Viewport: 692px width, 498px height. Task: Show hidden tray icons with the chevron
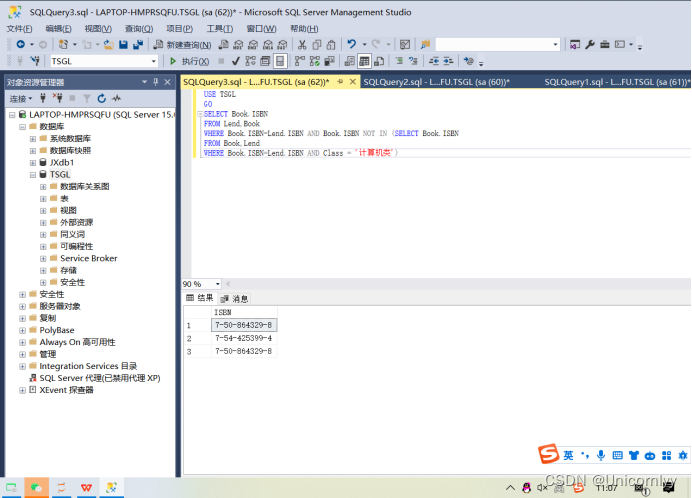[510, 487]
